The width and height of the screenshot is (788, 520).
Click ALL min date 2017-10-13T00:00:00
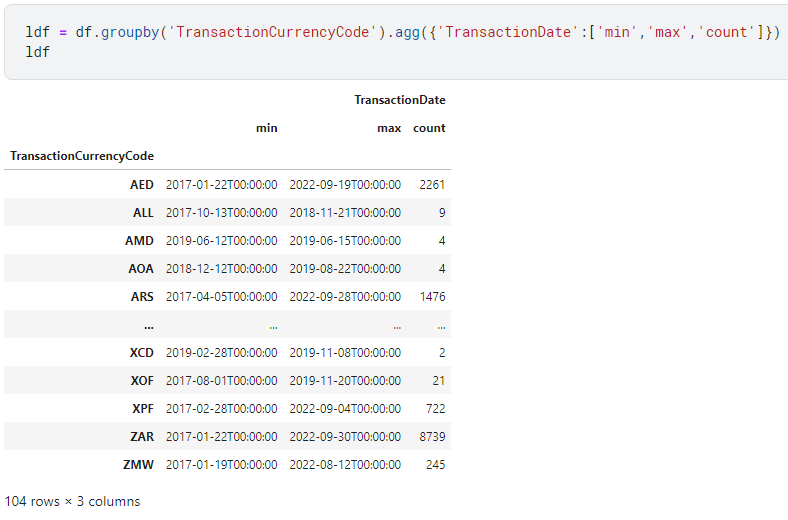222,213
